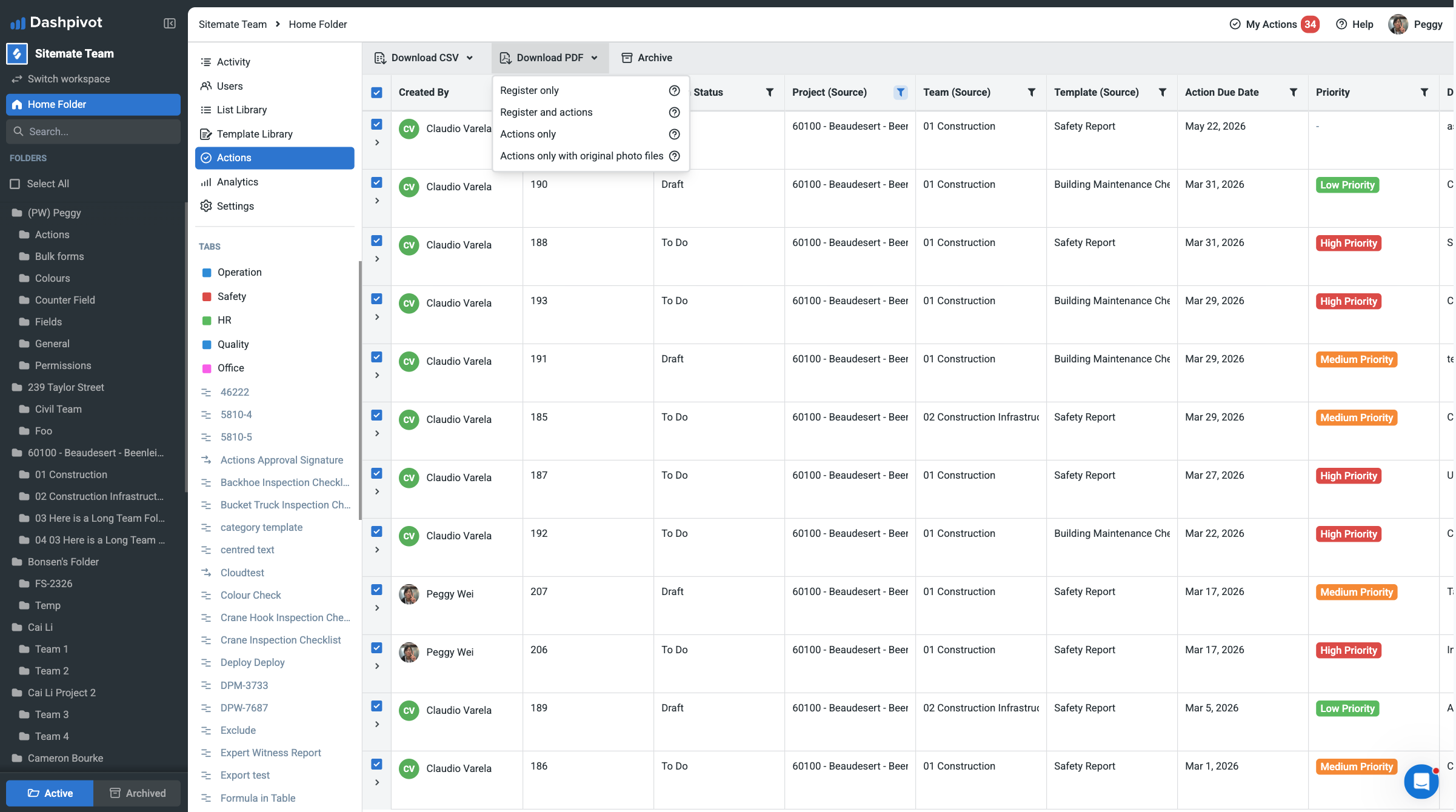1456x812 pixels.
Task: Switch to Archived folders view
Action: [137, 793]
